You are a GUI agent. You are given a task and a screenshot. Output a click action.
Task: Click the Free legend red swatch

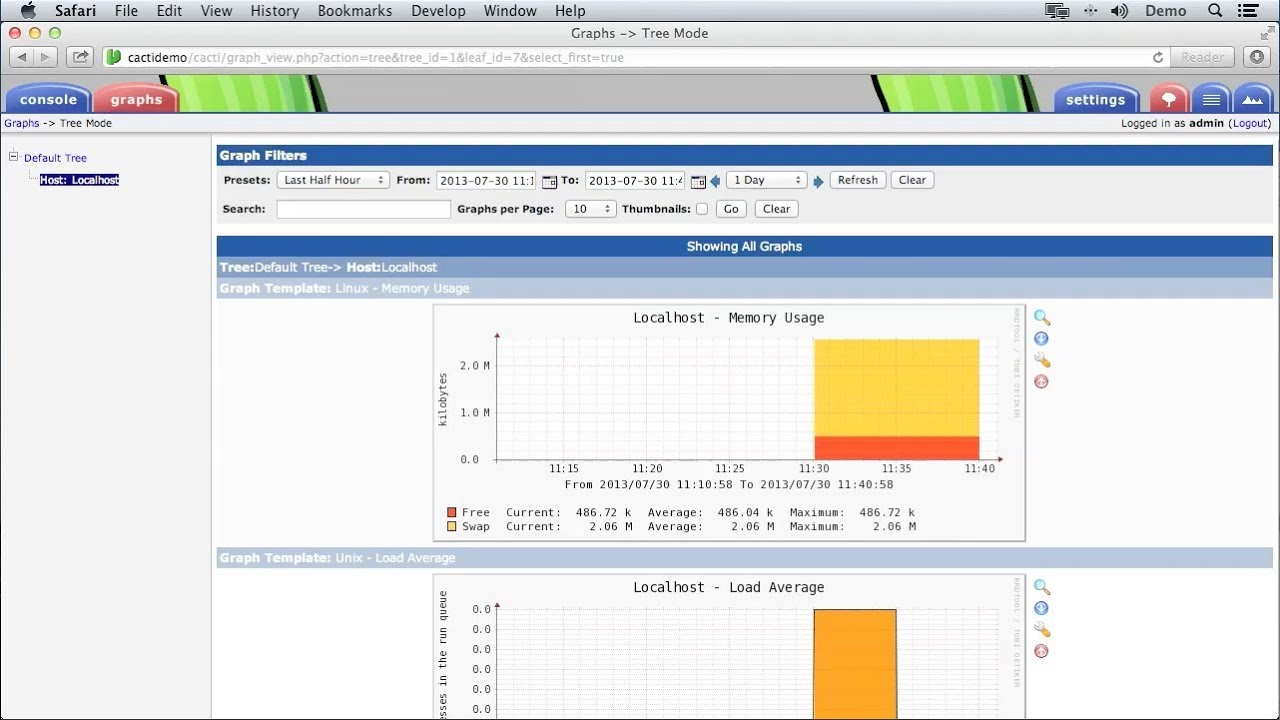[x=452, y=512]
